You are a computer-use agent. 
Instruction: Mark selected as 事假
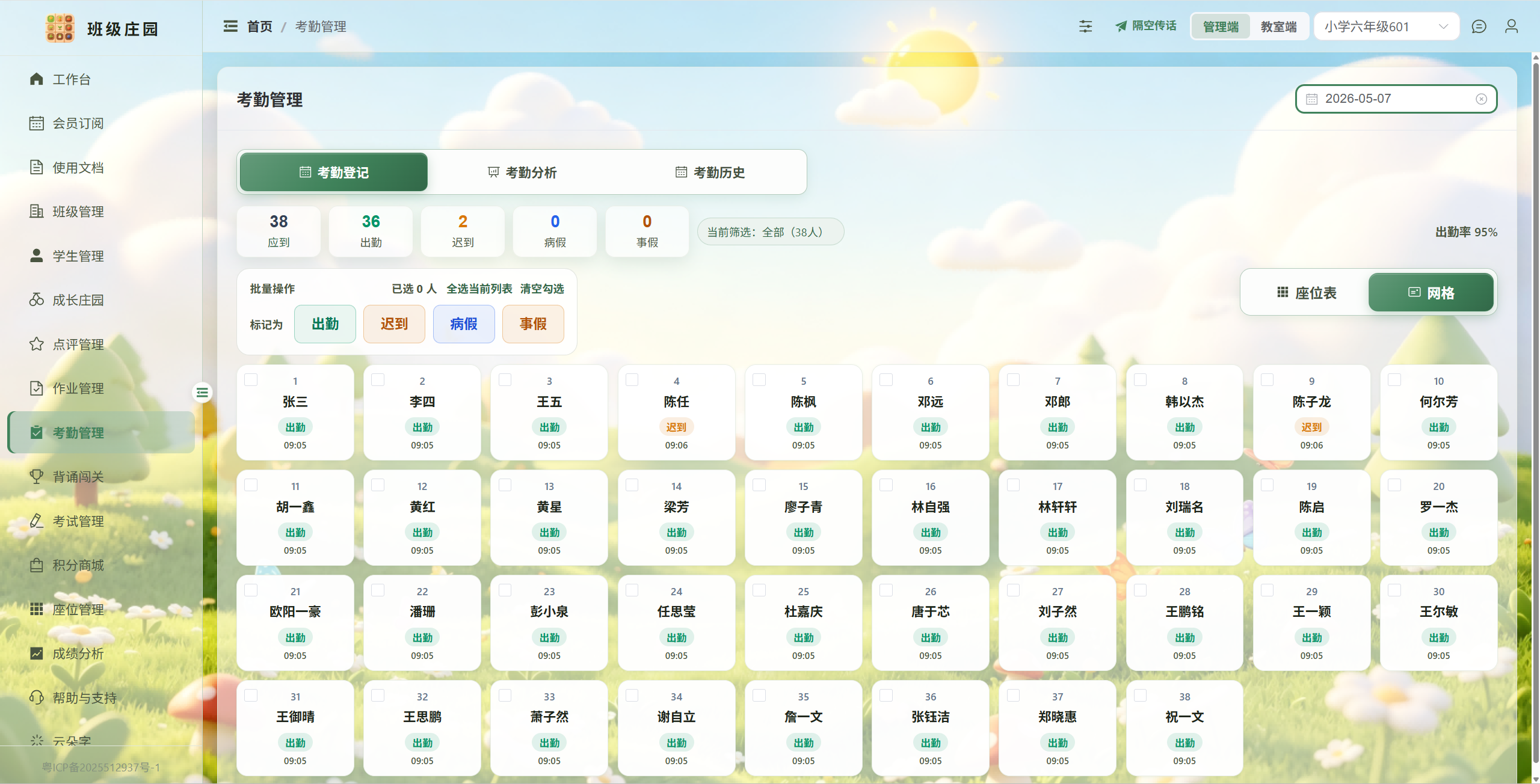(x=533, y=324)
